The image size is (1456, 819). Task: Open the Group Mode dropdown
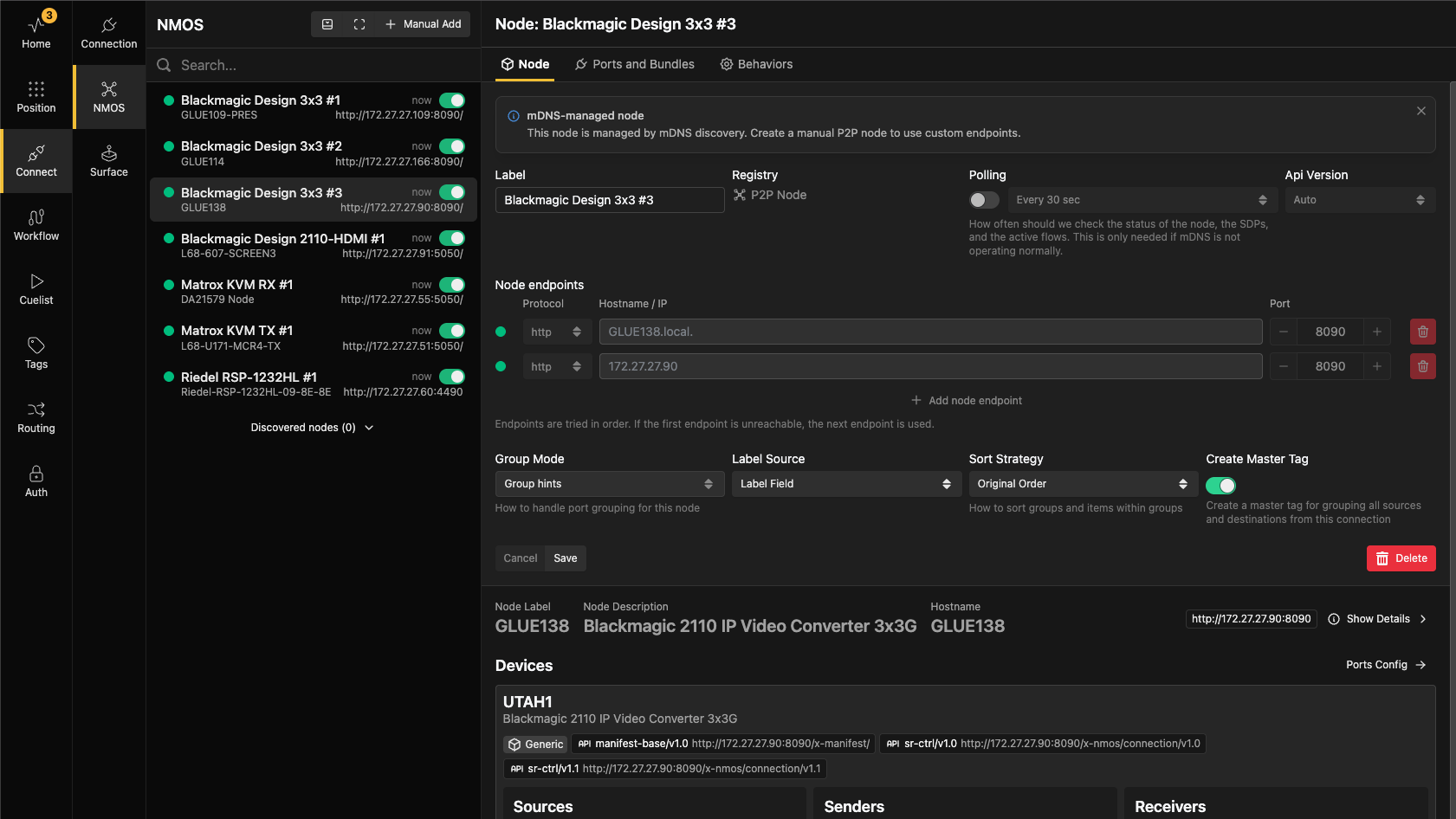point(610,484)
